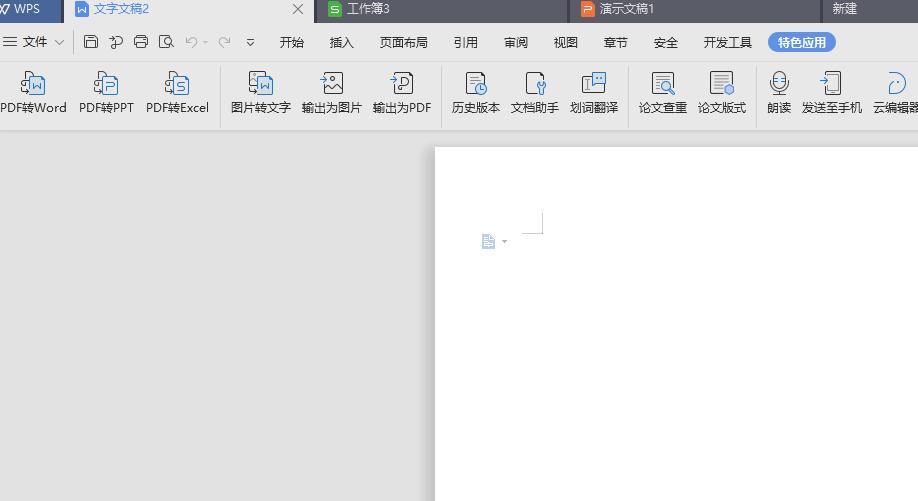Select 输出为图片 export option
The width and height of the screenshot is (918, 501).
(x=331, y=92)
